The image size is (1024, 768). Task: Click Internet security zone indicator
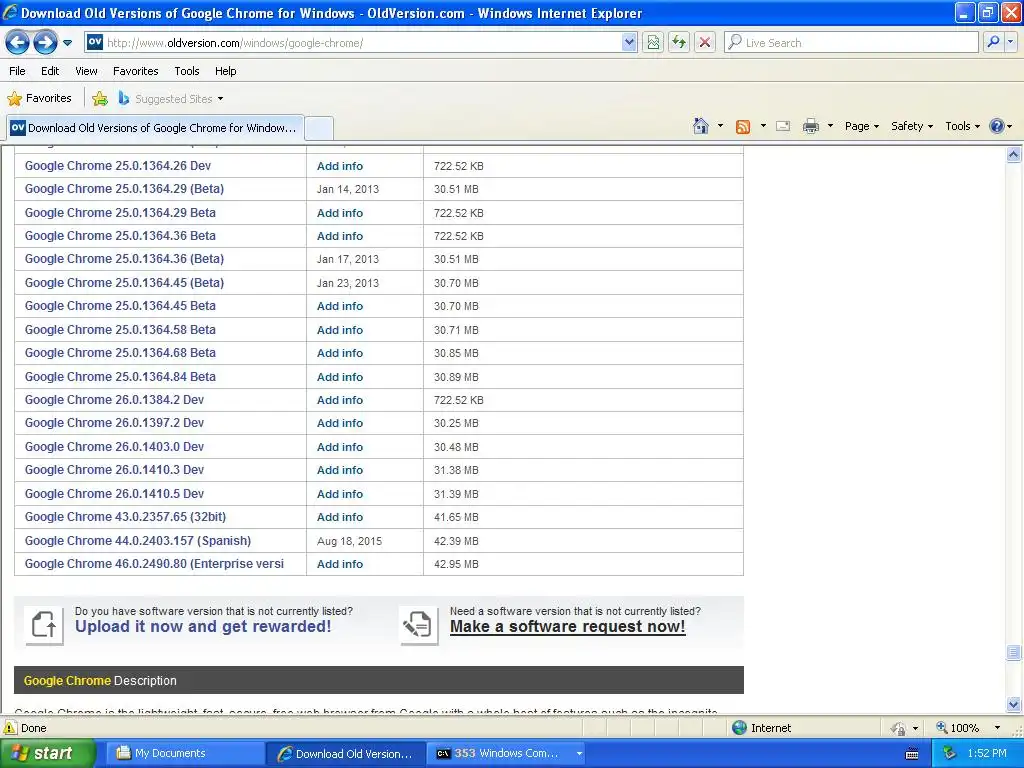(x=761, y=728)
